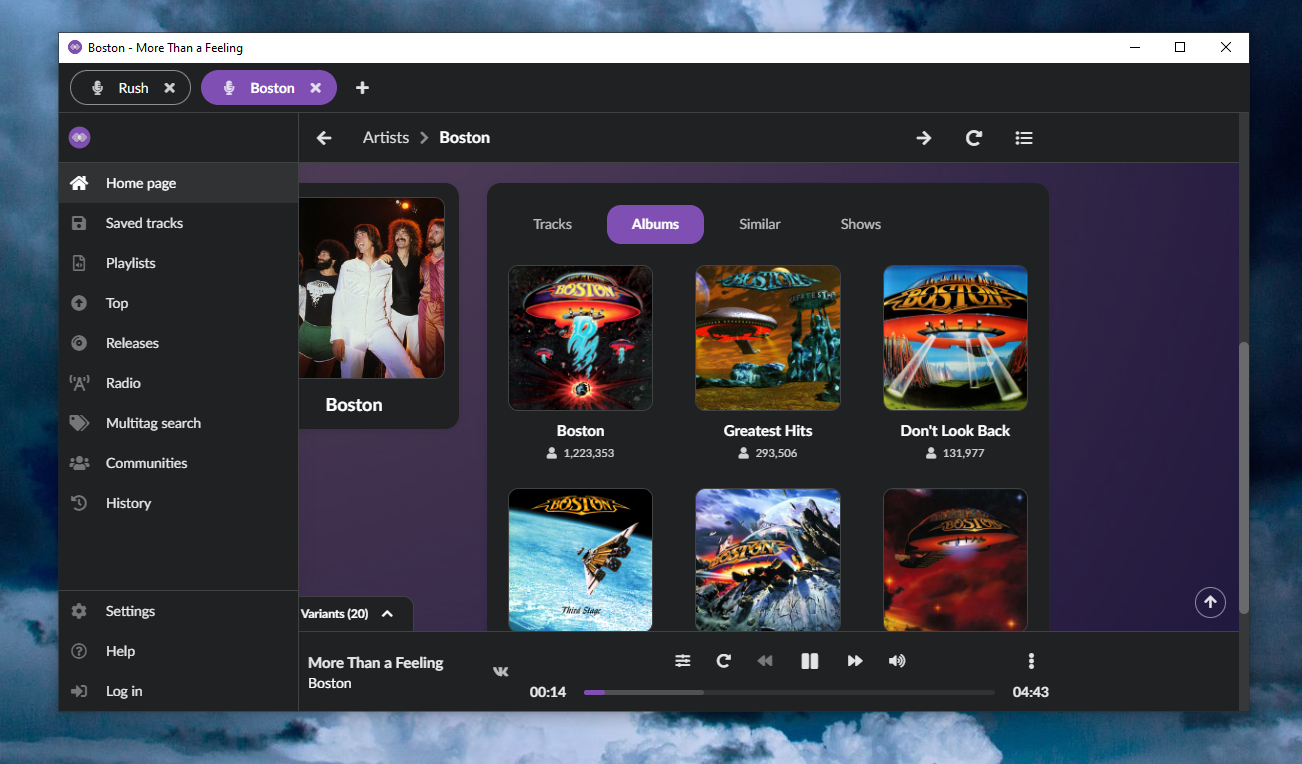
Task: Open Communities in sidebar
Action: (x=179, y=463)
